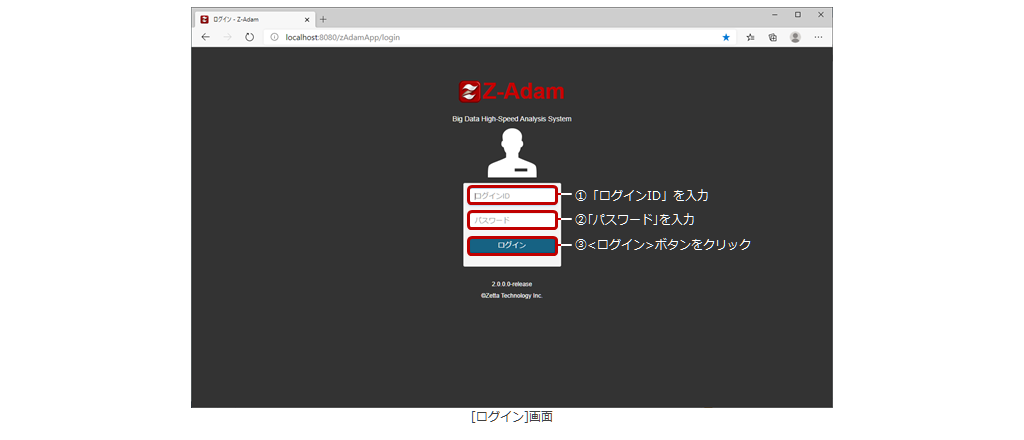
Task: Open a new tab with plus icon
Action: coord(323,20)
